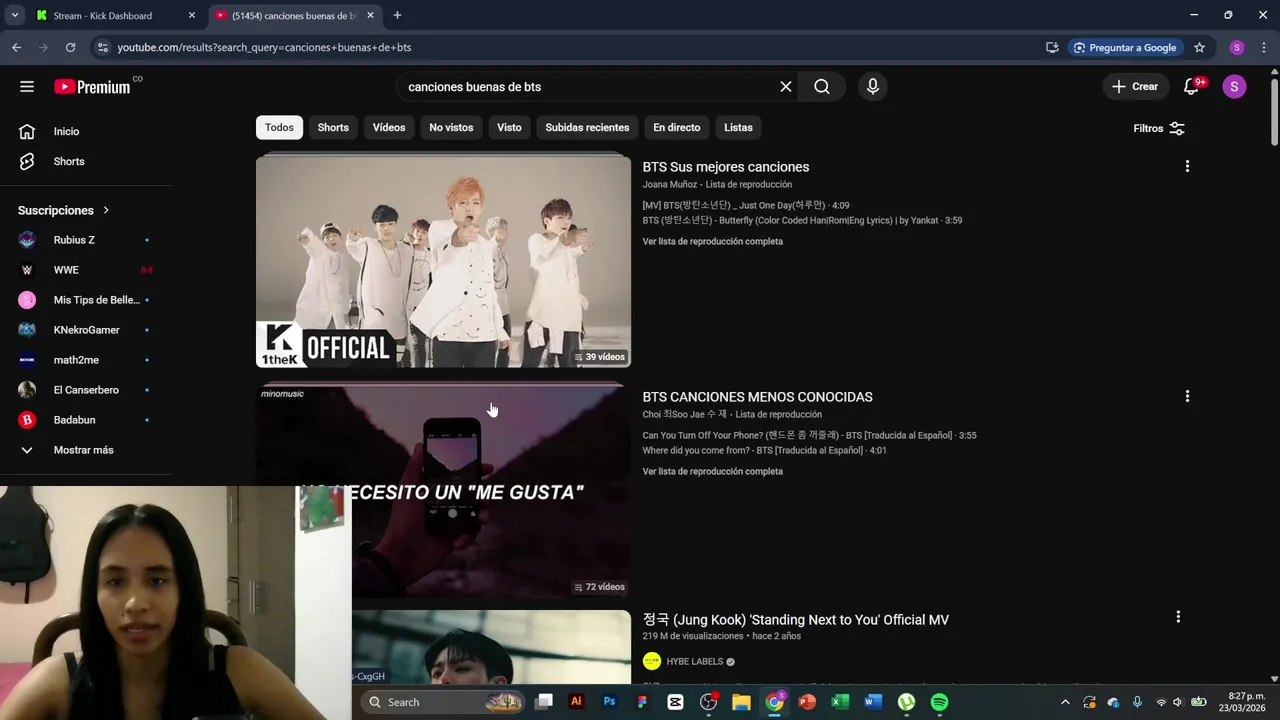Play Butterfly Color Coded lyrics entry
The height and width of the screenshot is (720, 1280).
802,220
